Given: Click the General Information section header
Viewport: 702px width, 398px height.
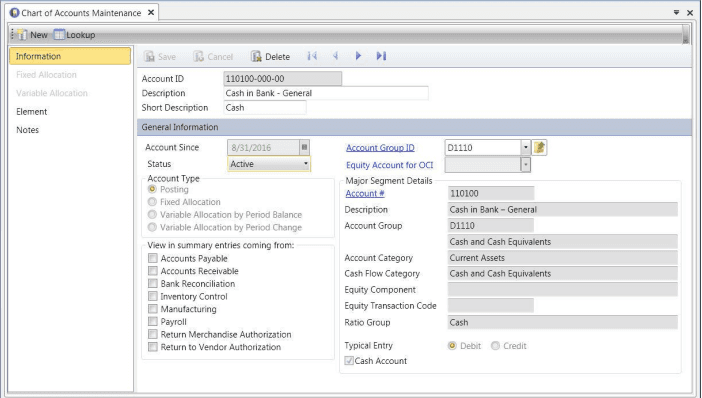Looking at the screenshot, I should click(415, 127).
